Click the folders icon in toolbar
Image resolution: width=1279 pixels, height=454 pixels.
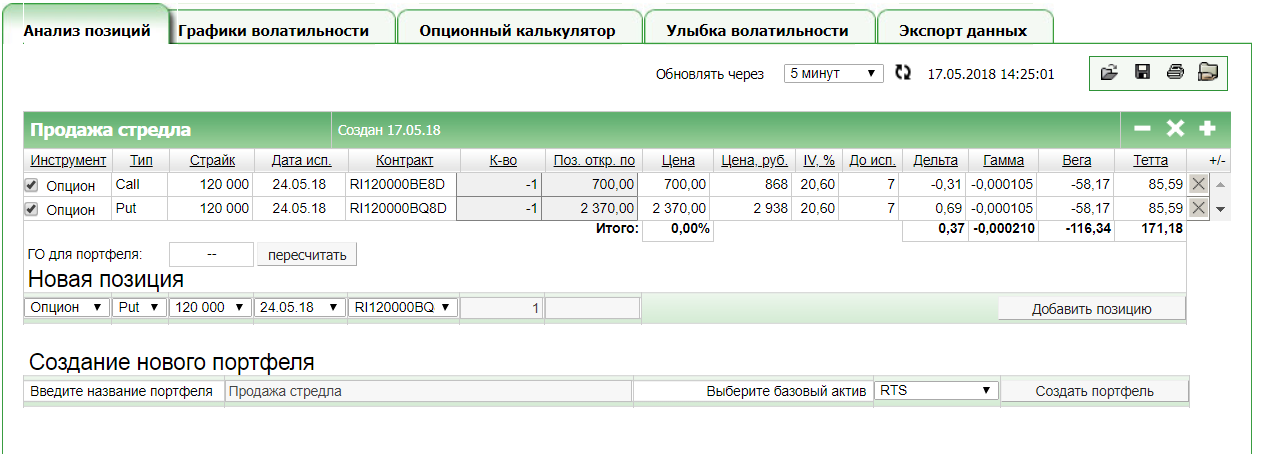pos(1208,72)
